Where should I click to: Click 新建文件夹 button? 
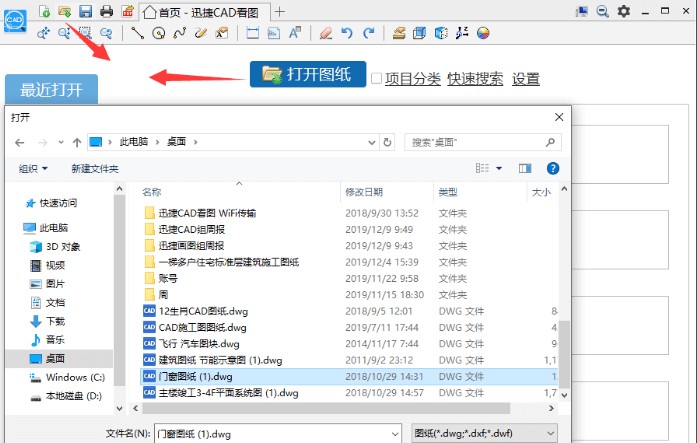click(95, 168)
